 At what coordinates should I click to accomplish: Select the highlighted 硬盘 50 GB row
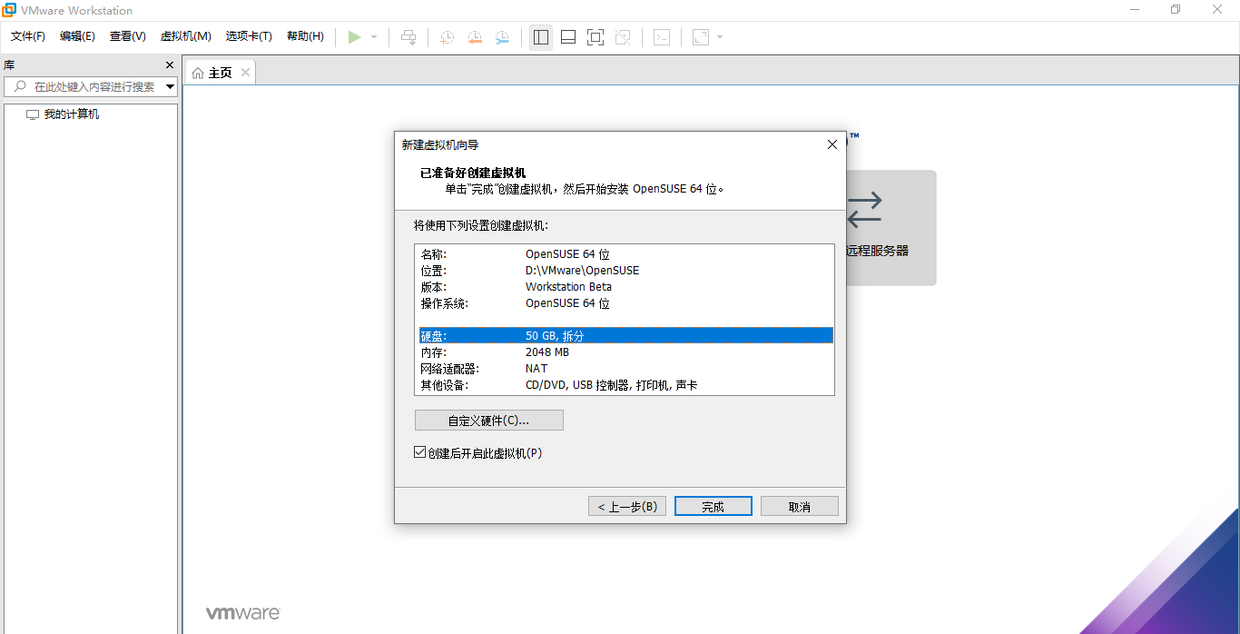(x=624, y=335)
